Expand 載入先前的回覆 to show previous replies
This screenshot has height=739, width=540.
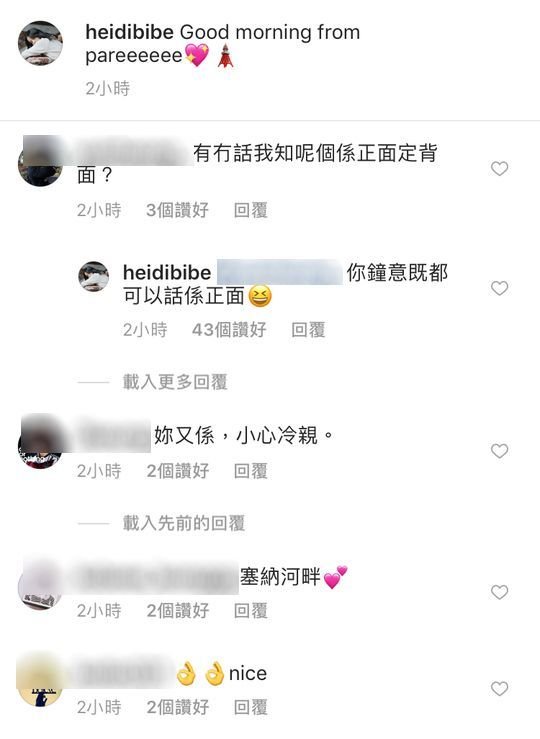coord(184,523)
